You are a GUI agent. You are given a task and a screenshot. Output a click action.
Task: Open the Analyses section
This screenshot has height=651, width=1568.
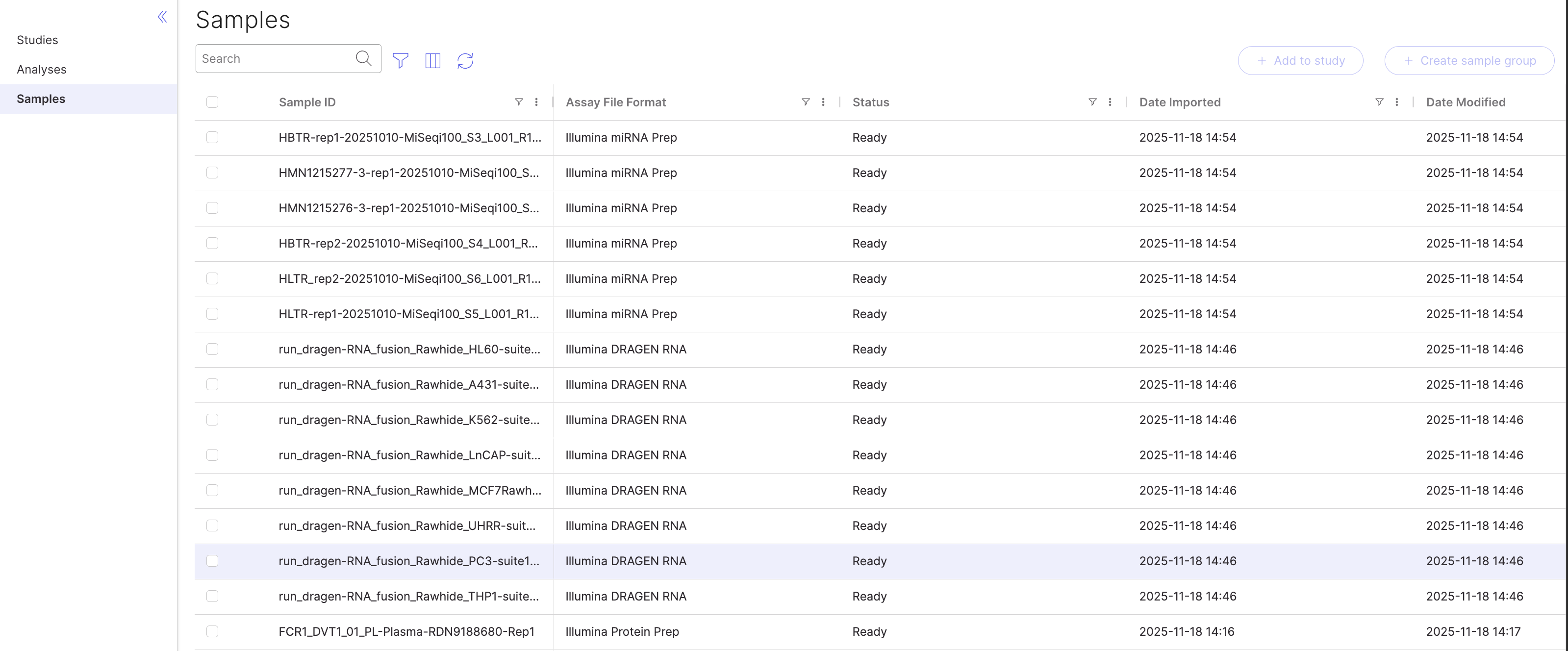41,69
